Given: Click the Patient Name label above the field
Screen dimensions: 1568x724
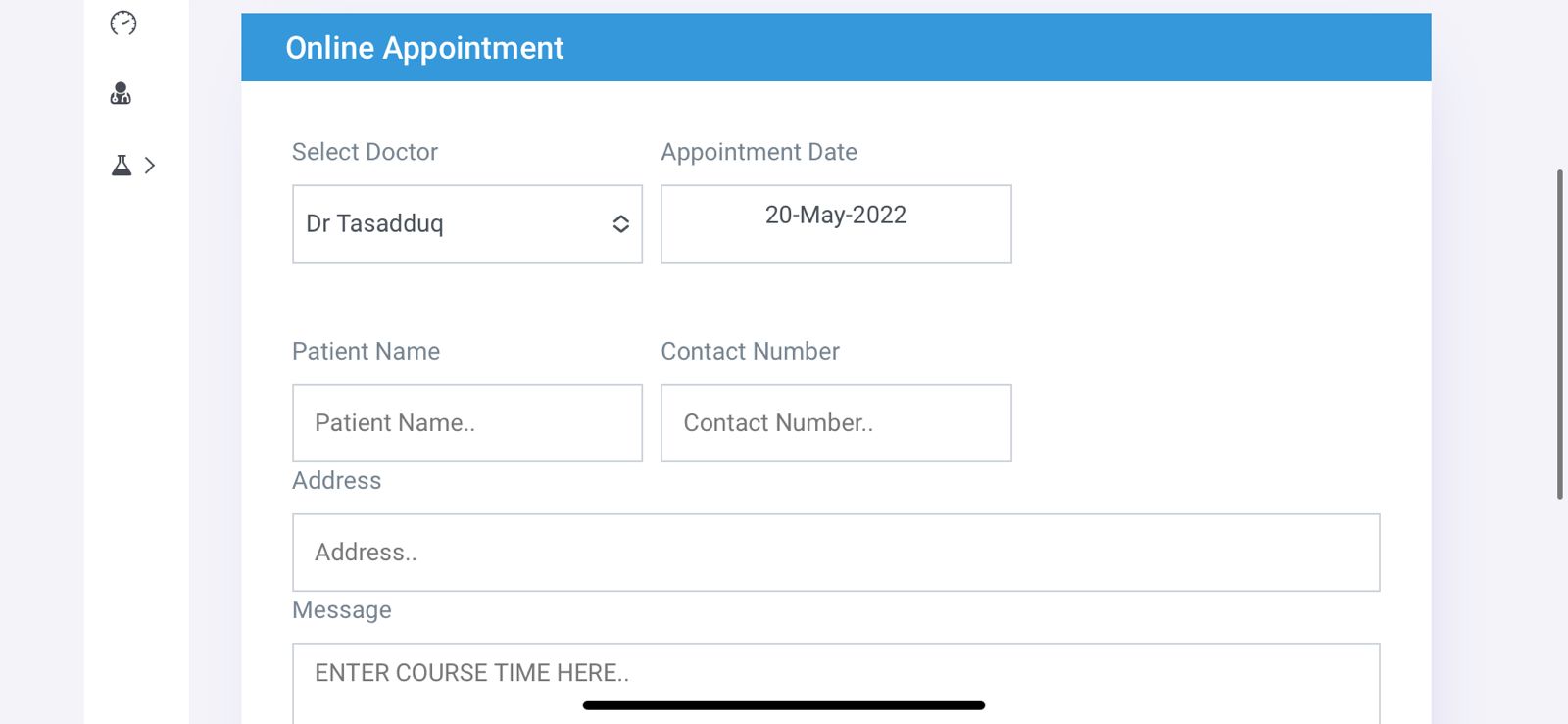Looking at the screenshot, I should [x=366, y=351].
